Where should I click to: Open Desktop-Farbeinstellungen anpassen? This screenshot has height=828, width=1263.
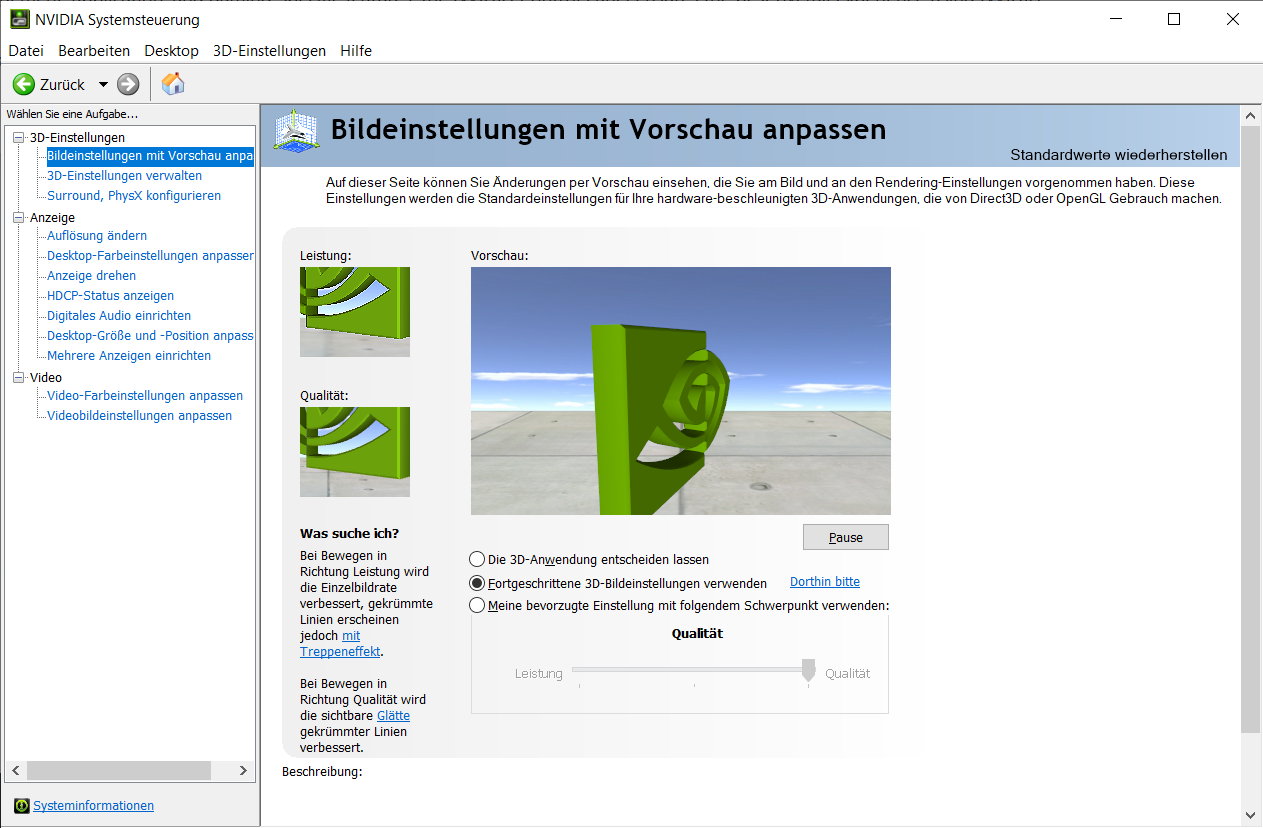tap(150, 256)
